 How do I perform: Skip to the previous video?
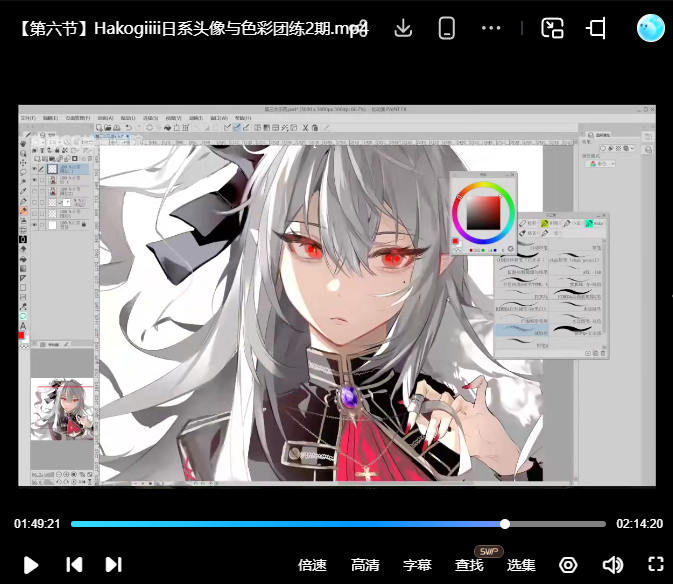[x=74, y=565]
